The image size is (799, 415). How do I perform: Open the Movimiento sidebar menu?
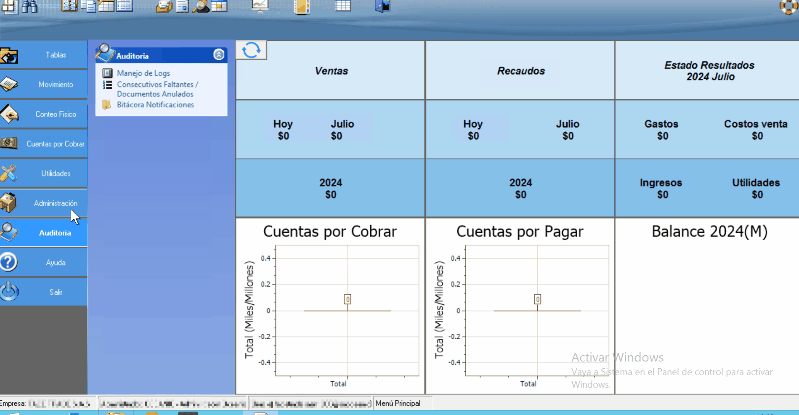56,84
